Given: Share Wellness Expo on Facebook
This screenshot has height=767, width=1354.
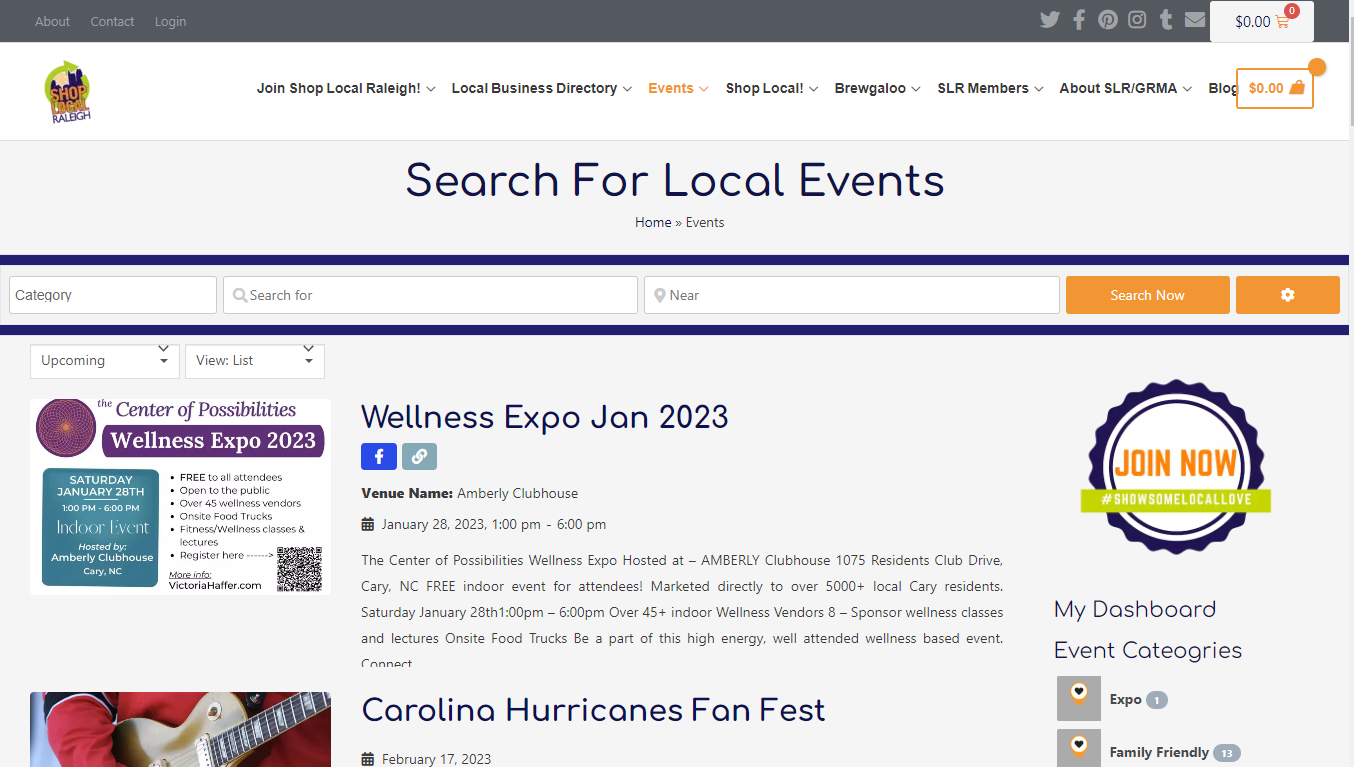Looking at the screenshot, I should click(379, 457).
